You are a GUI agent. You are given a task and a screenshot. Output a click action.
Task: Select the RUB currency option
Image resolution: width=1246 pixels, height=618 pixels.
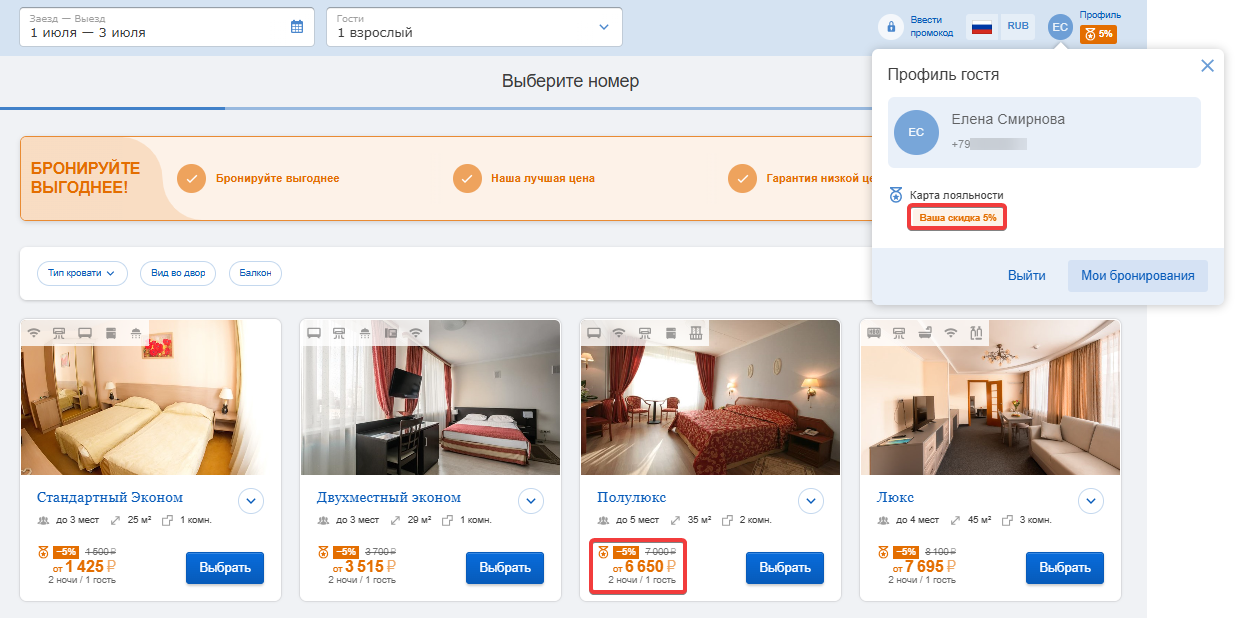[x=1018, y=27]
